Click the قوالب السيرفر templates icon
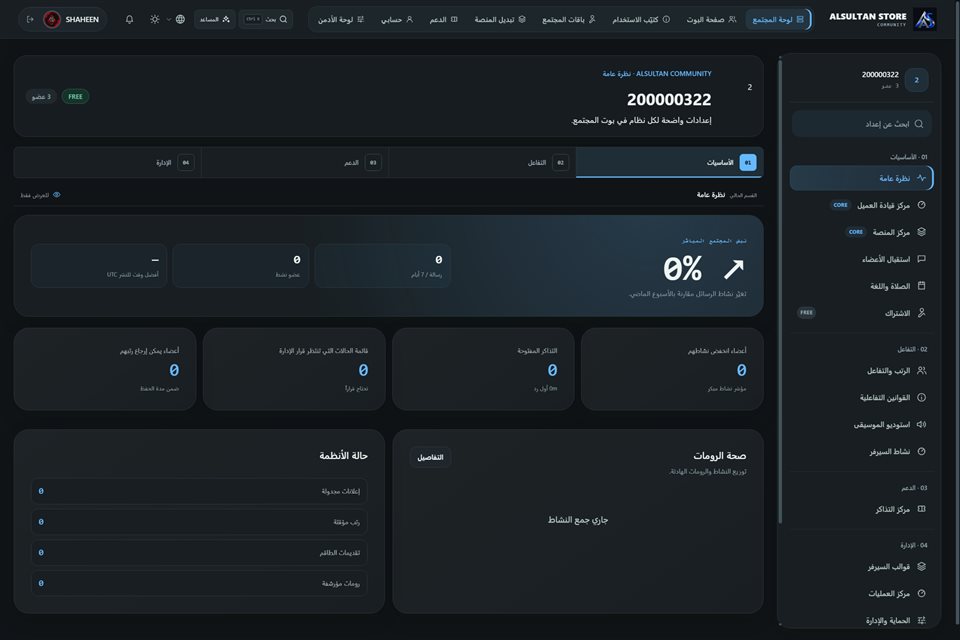Viewport: 960px width, 640px height. click(921, 567)
